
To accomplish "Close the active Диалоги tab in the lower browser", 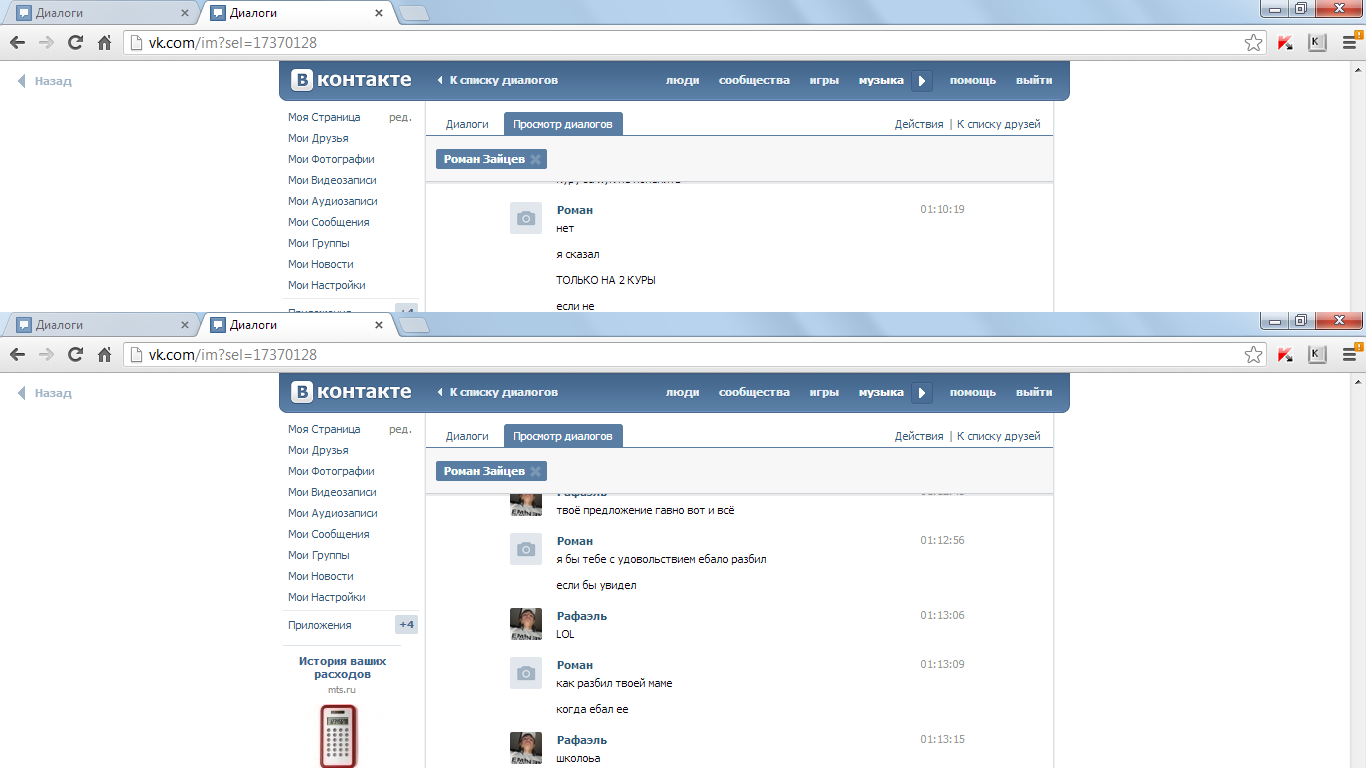I will click(x=379, y=326).
